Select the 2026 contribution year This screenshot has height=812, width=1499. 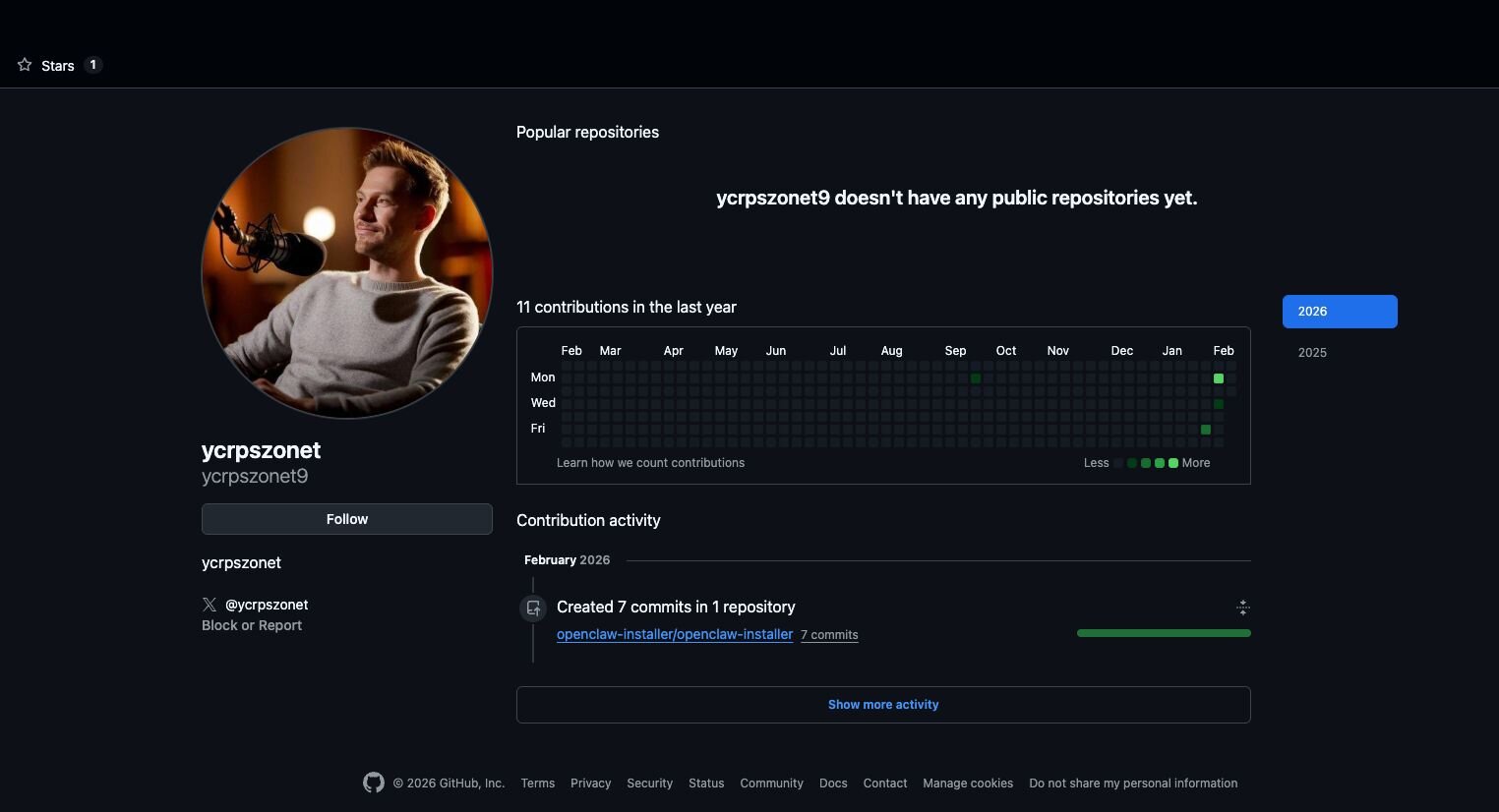(x=1339, y=312)
